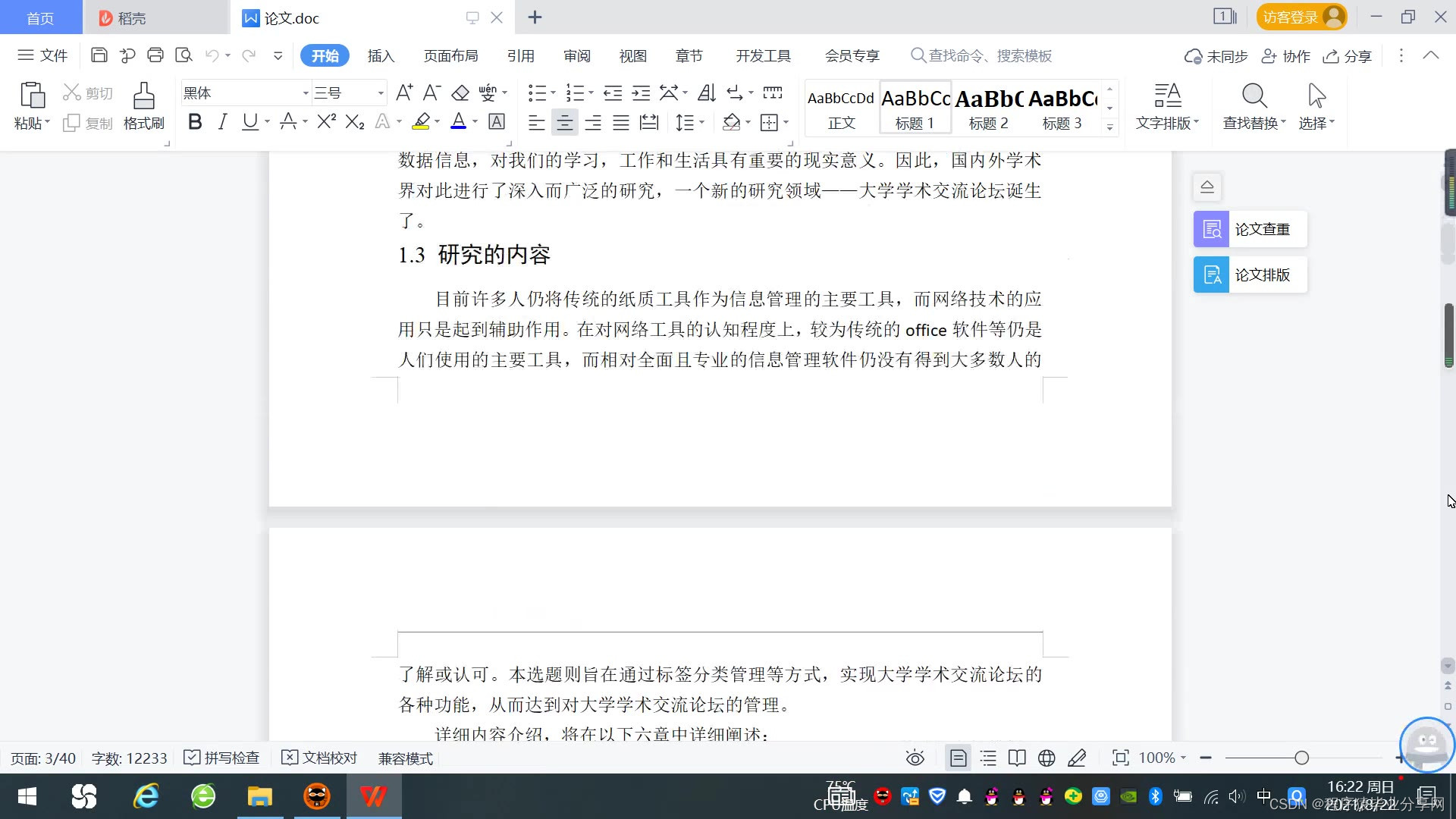Click the Italic formatting icon
This screenshot has height=819, width=1456.
tap(222, 121)
